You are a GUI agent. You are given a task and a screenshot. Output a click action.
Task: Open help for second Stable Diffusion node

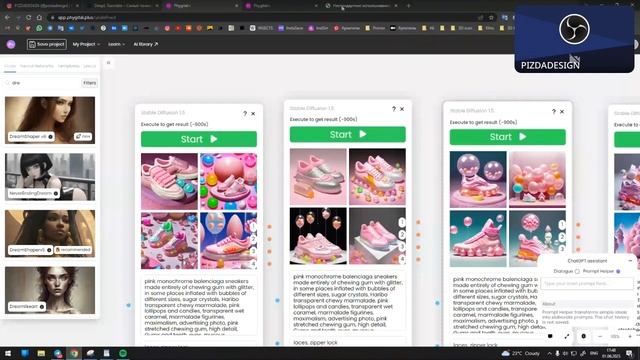coord(394,109)
